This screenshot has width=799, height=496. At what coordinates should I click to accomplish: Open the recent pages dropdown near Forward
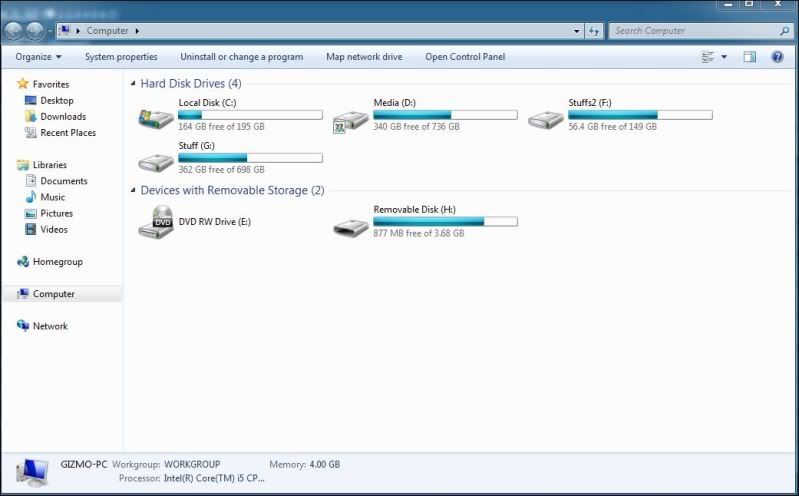point(50,31)
